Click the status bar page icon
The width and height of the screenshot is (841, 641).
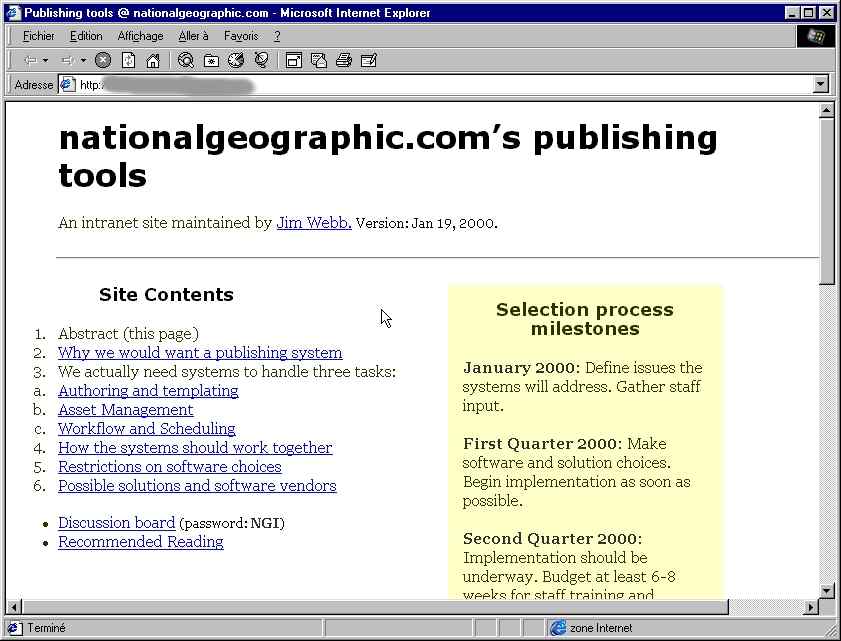point(14,628)
